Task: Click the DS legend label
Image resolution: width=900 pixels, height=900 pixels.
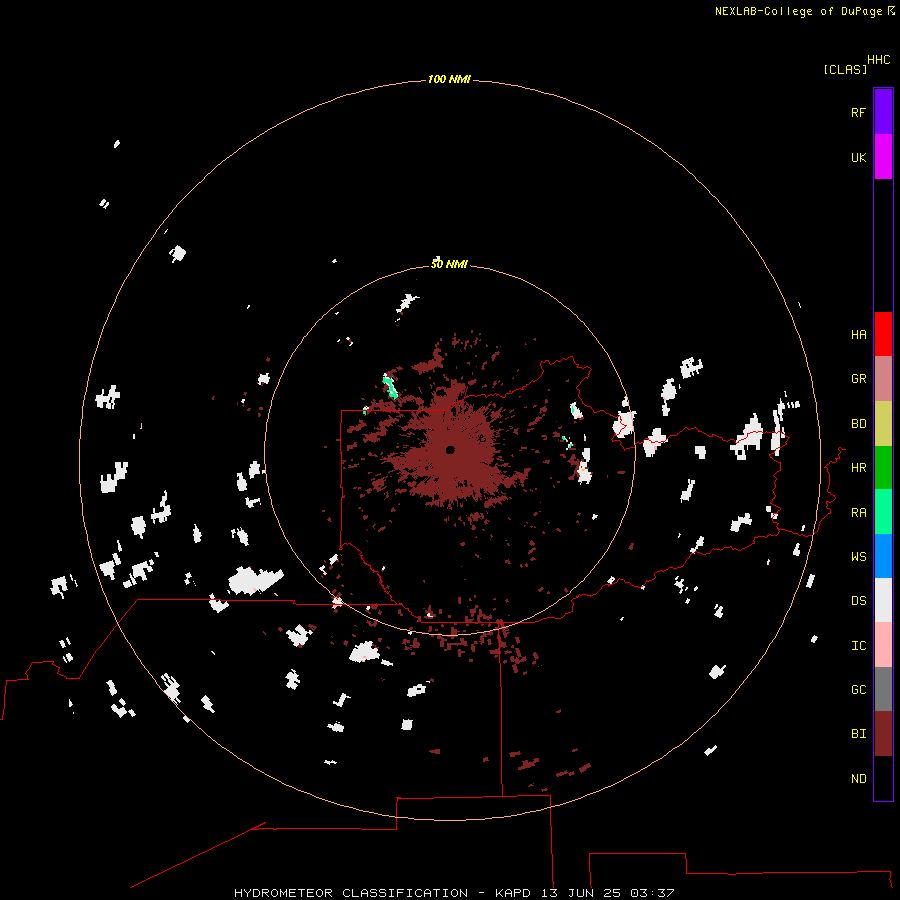Action: pos(858,601)
